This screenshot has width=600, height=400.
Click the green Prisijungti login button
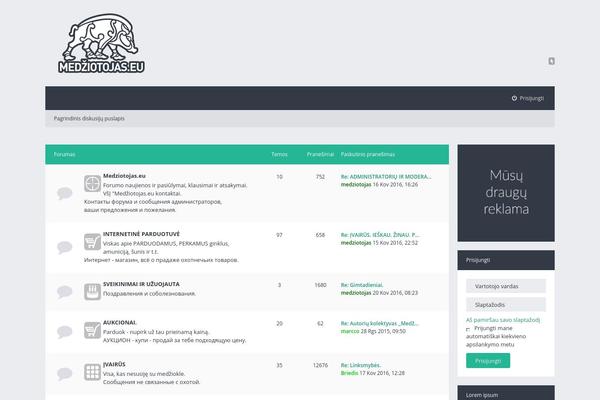point(488,361)
